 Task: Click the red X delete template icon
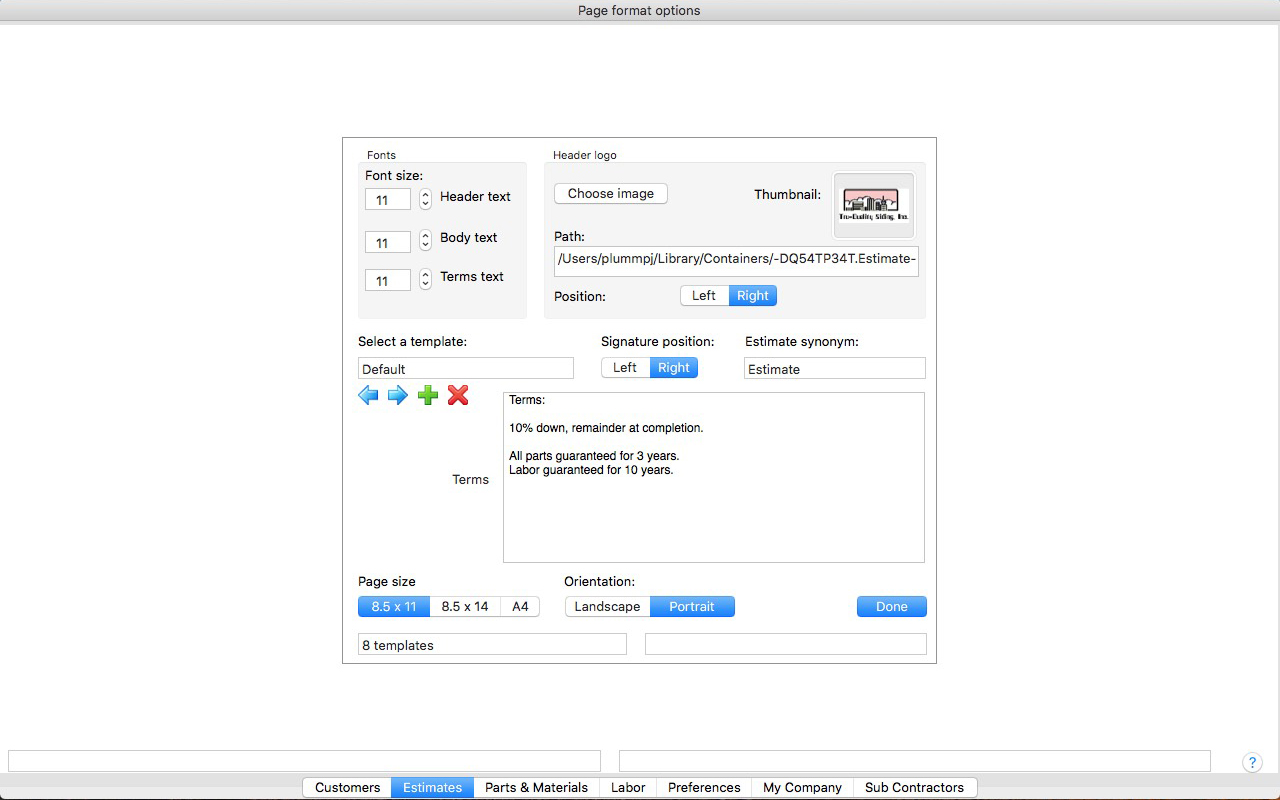[x=458, y=396]
